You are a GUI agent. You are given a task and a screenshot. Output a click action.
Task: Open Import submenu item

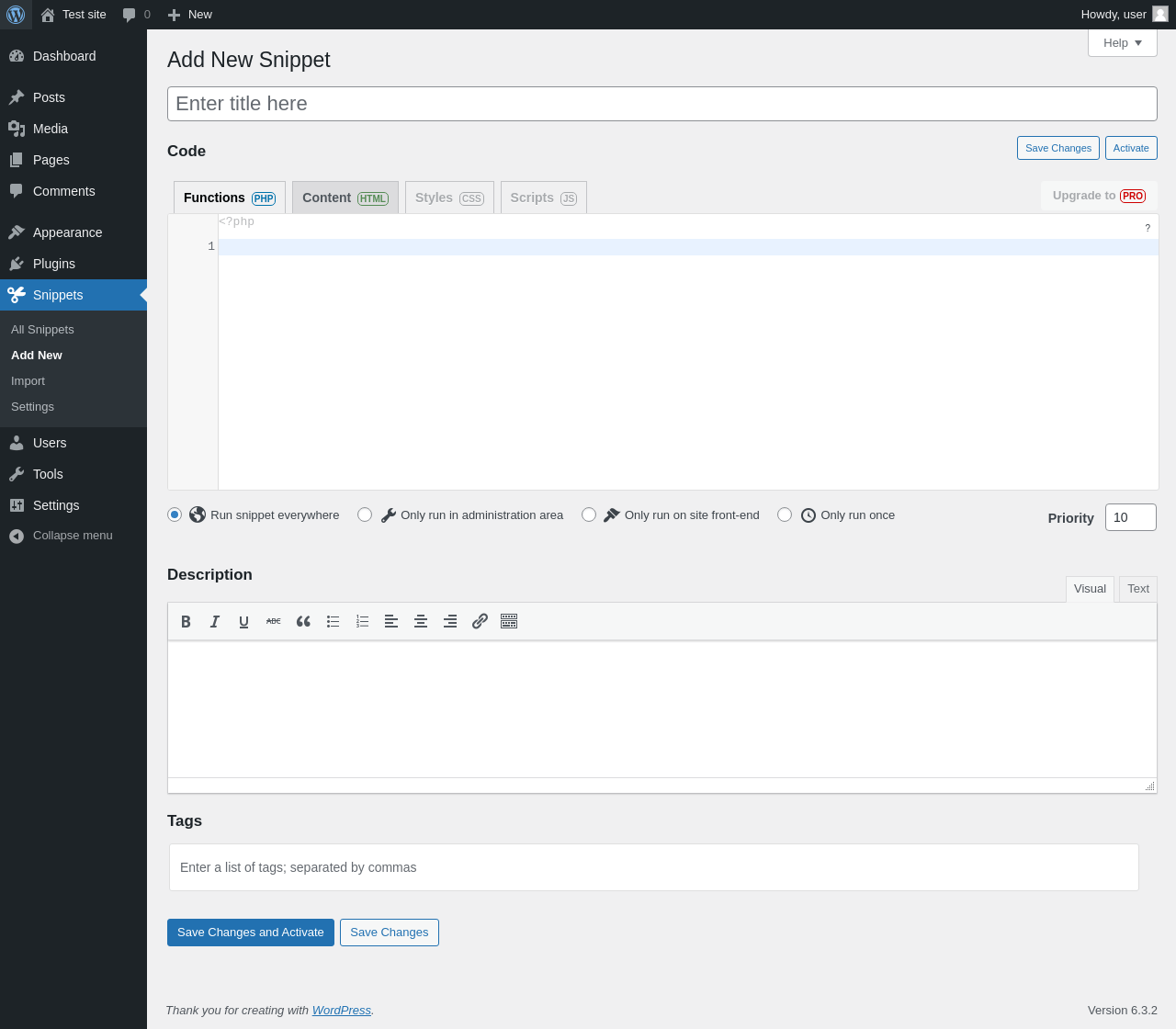click(28, 381)
